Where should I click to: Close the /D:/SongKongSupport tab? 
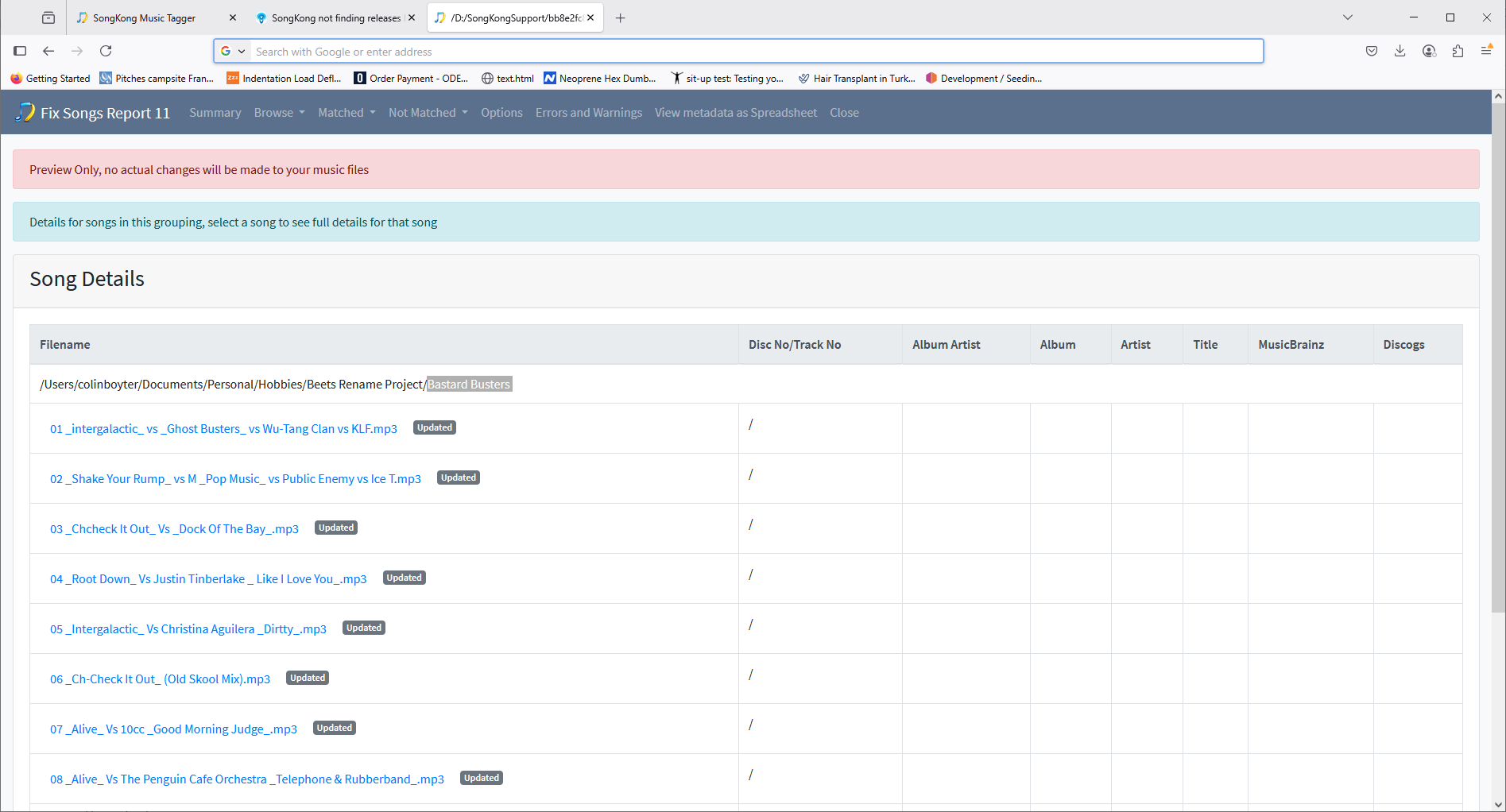point(590,17)
